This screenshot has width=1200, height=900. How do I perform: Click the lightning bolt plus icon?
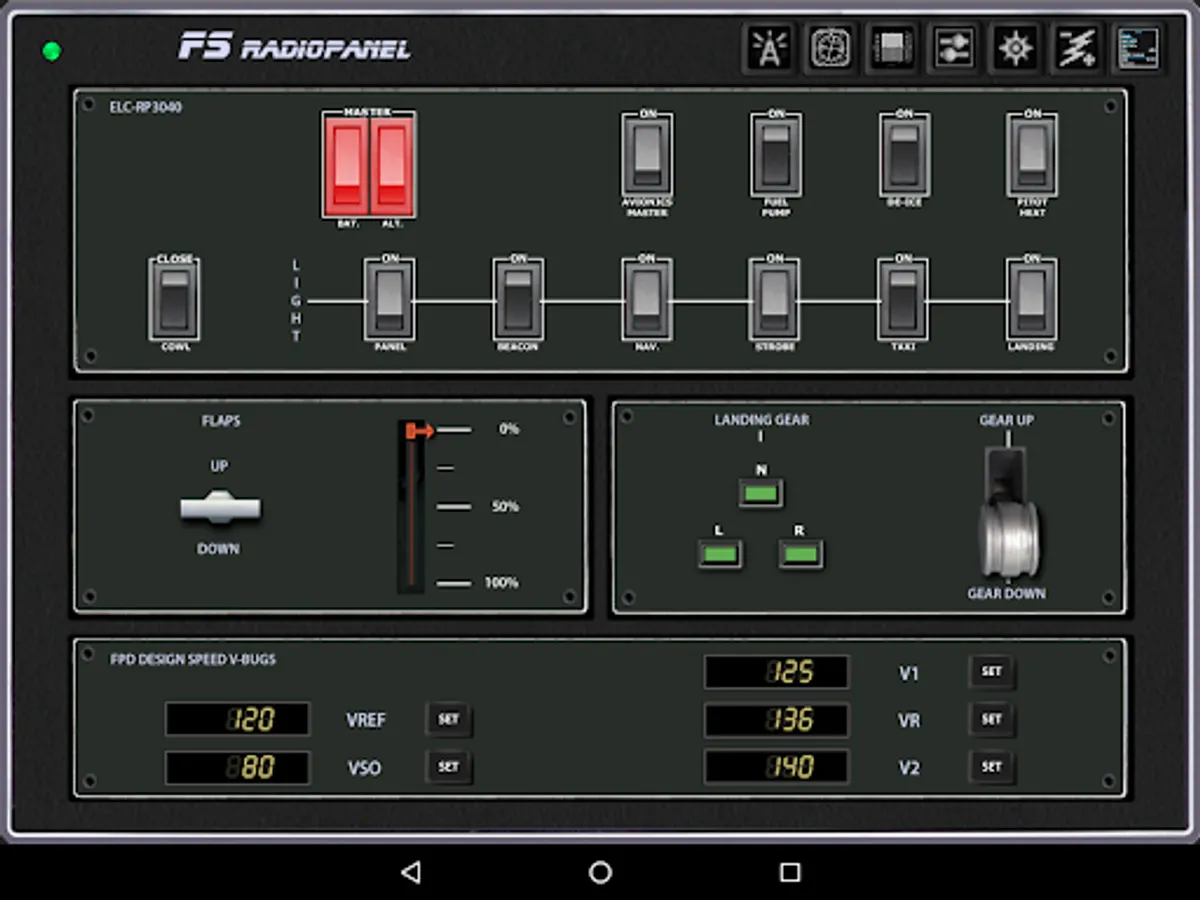[1077, 48]
